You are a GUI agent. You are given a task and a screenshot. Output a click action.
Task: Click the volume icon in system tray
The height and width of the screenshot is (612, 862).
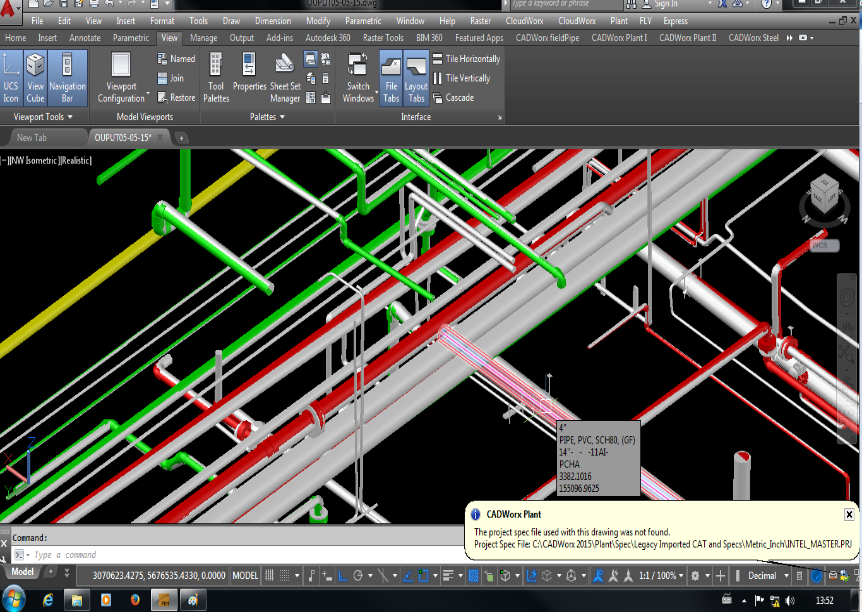(790, 600)
